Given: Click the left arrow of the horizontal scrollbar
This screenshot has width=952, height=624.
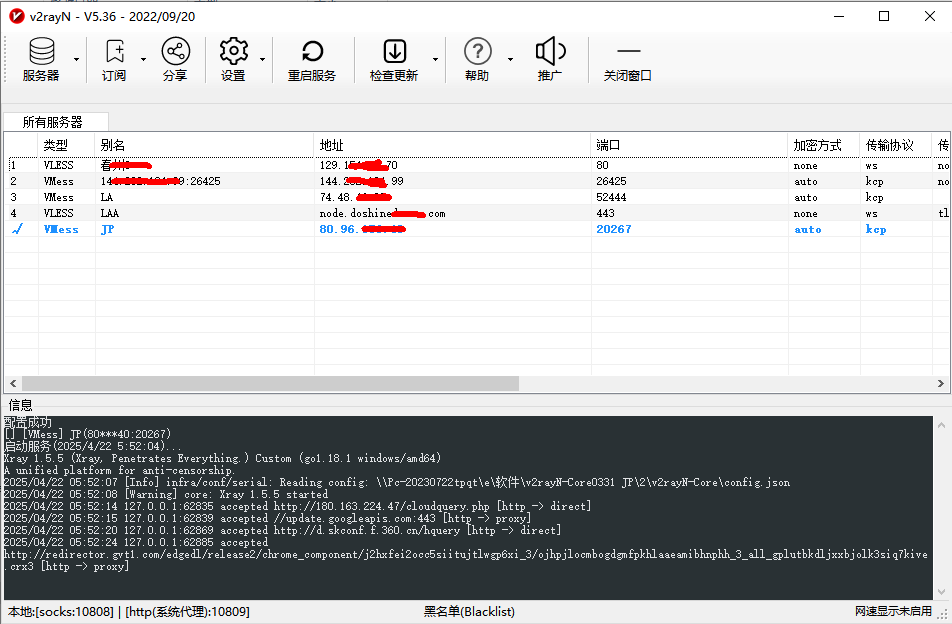Looking at the screenshot, I should [13, 384].
